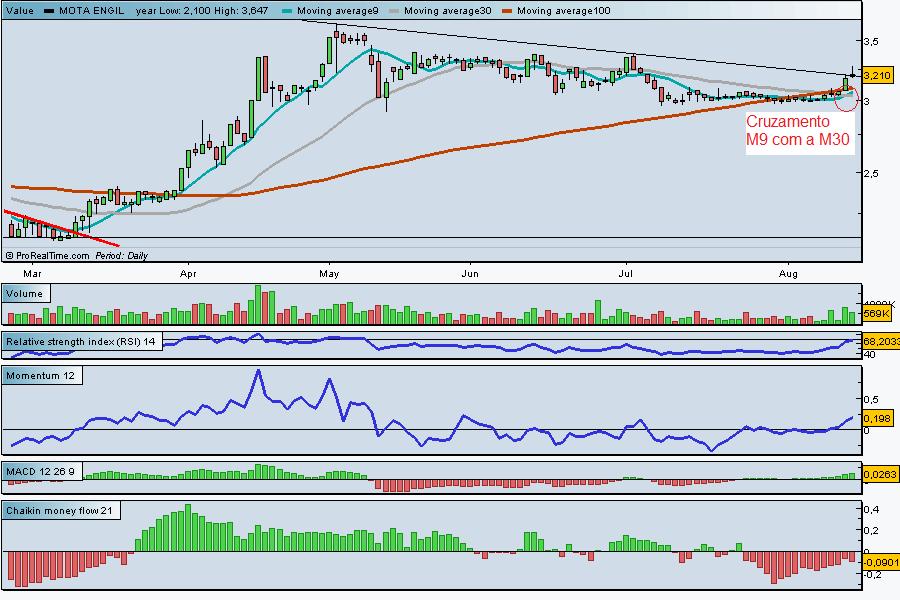This screenshot has height=600, width=900.
Task: Click the 2,5 price axis label
Action: pyautogui.click(x=871, y=173)
